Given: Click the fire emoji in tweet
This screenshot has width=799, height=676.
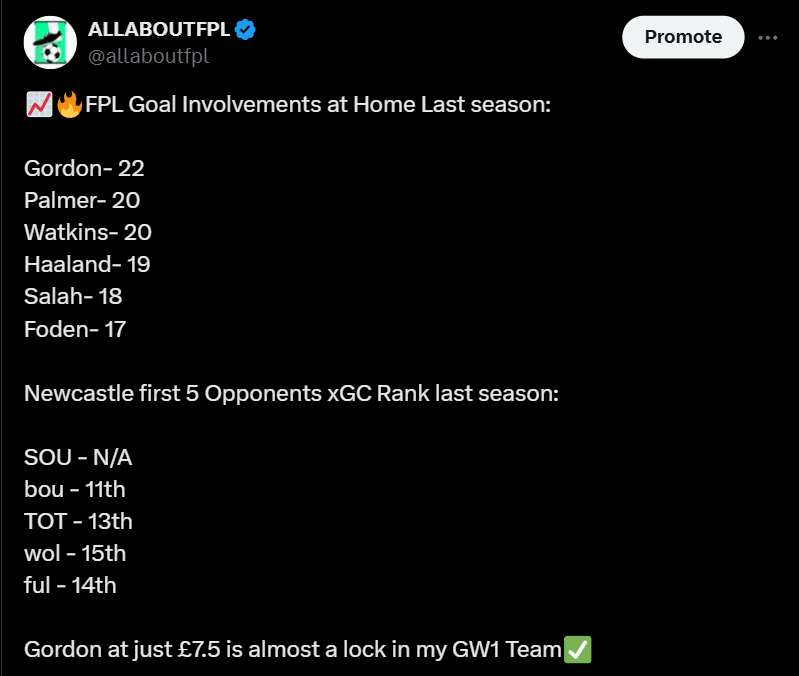Looking at the screenshot, I should point(69,104).
